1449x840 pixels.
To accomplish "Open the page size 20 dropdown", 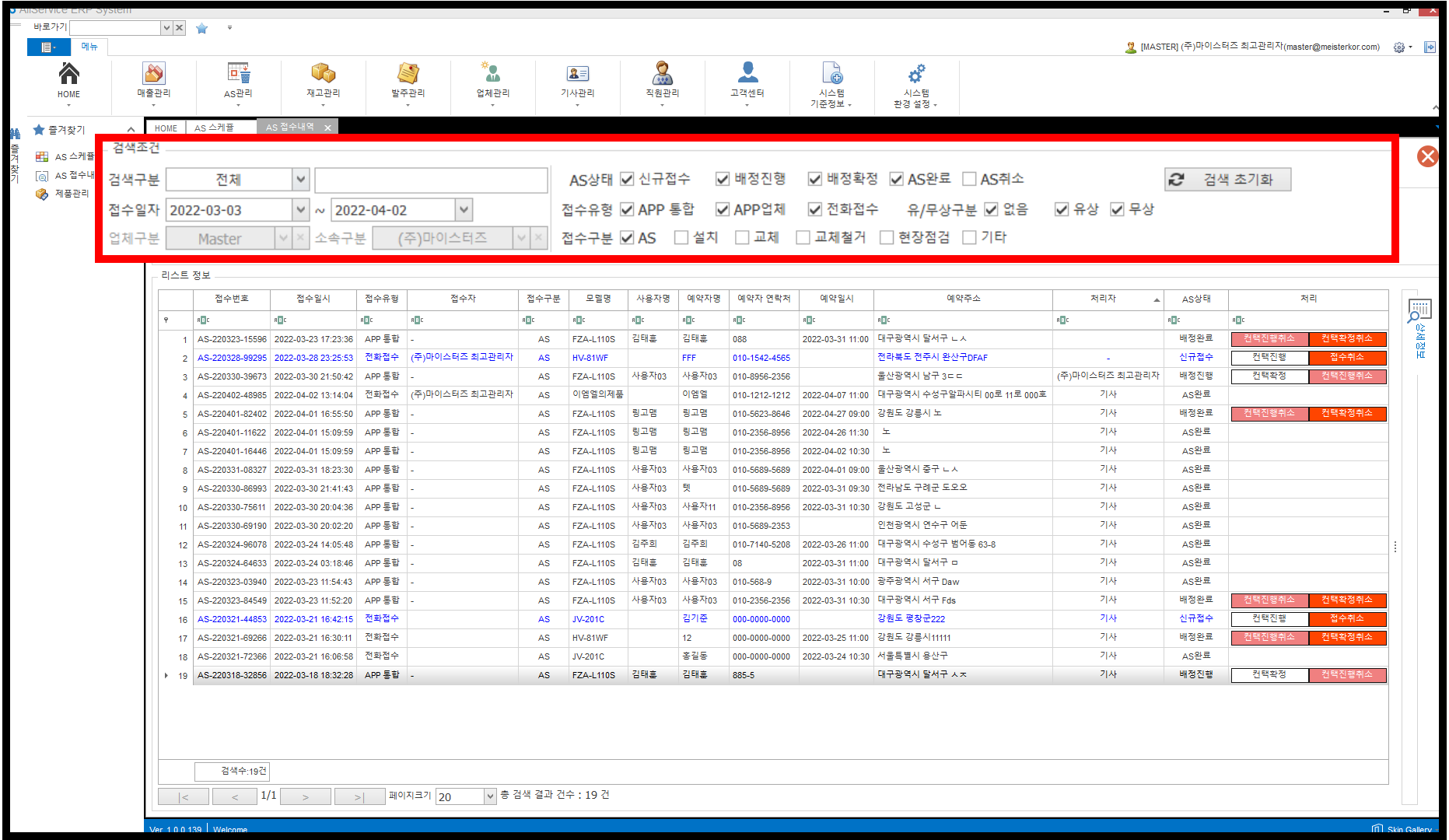I will coord(490,796).
